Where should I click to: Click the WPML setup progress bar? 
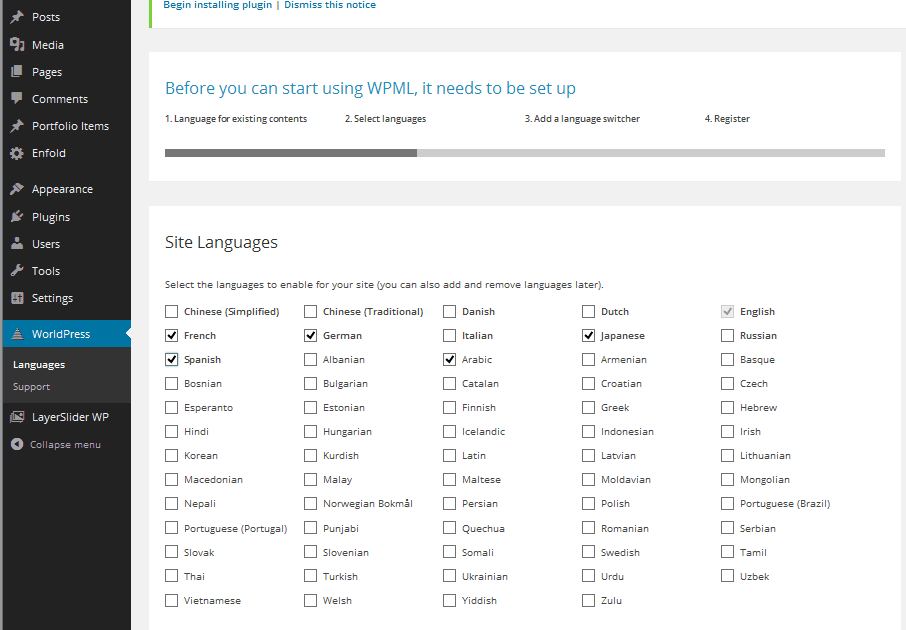[x=524, y=153]
